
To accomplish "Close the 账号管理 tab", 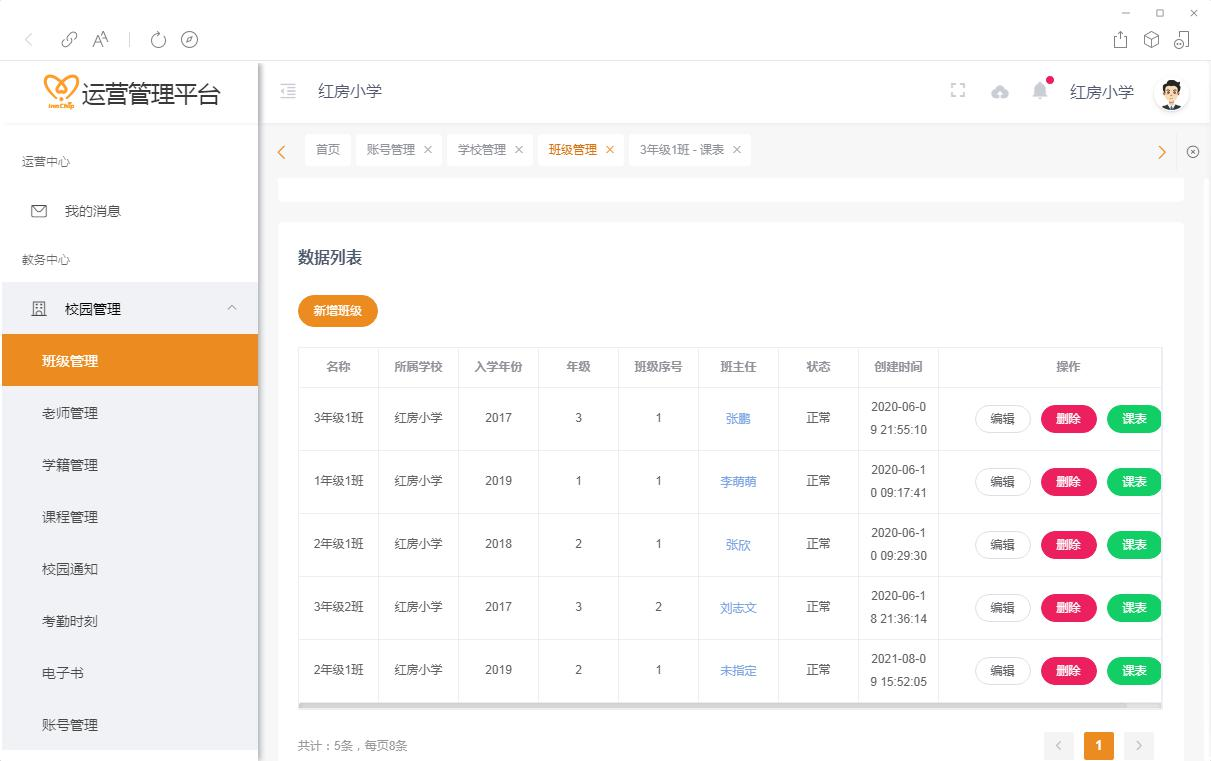I will click(x=427, y=150).
